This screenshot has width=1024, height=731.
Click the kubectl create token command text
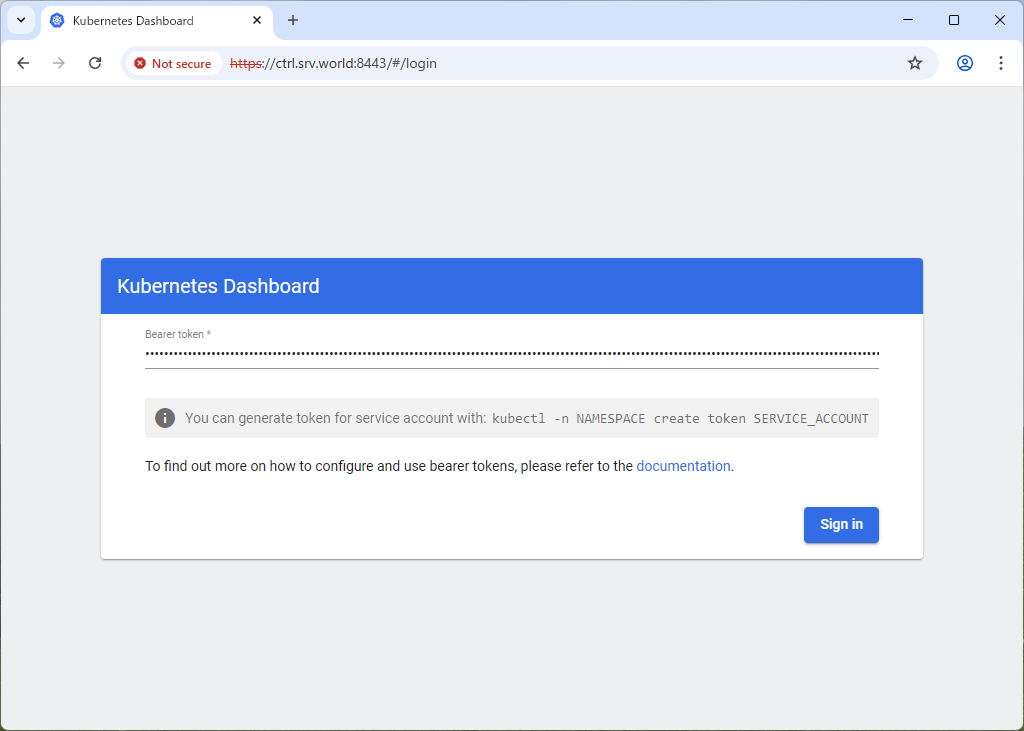coord(680,418)
